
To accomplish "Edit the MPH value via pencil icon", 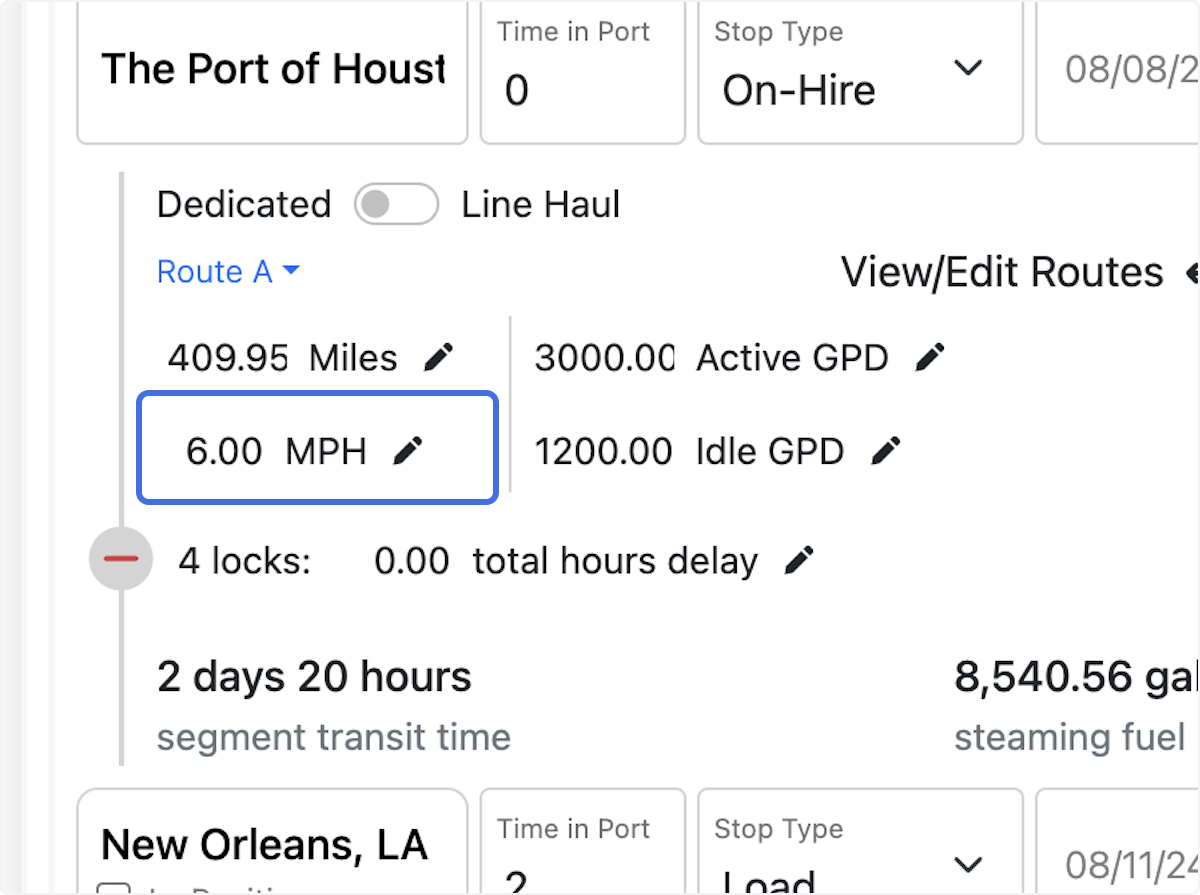I will pyautogui.click(x=409, y=450).
